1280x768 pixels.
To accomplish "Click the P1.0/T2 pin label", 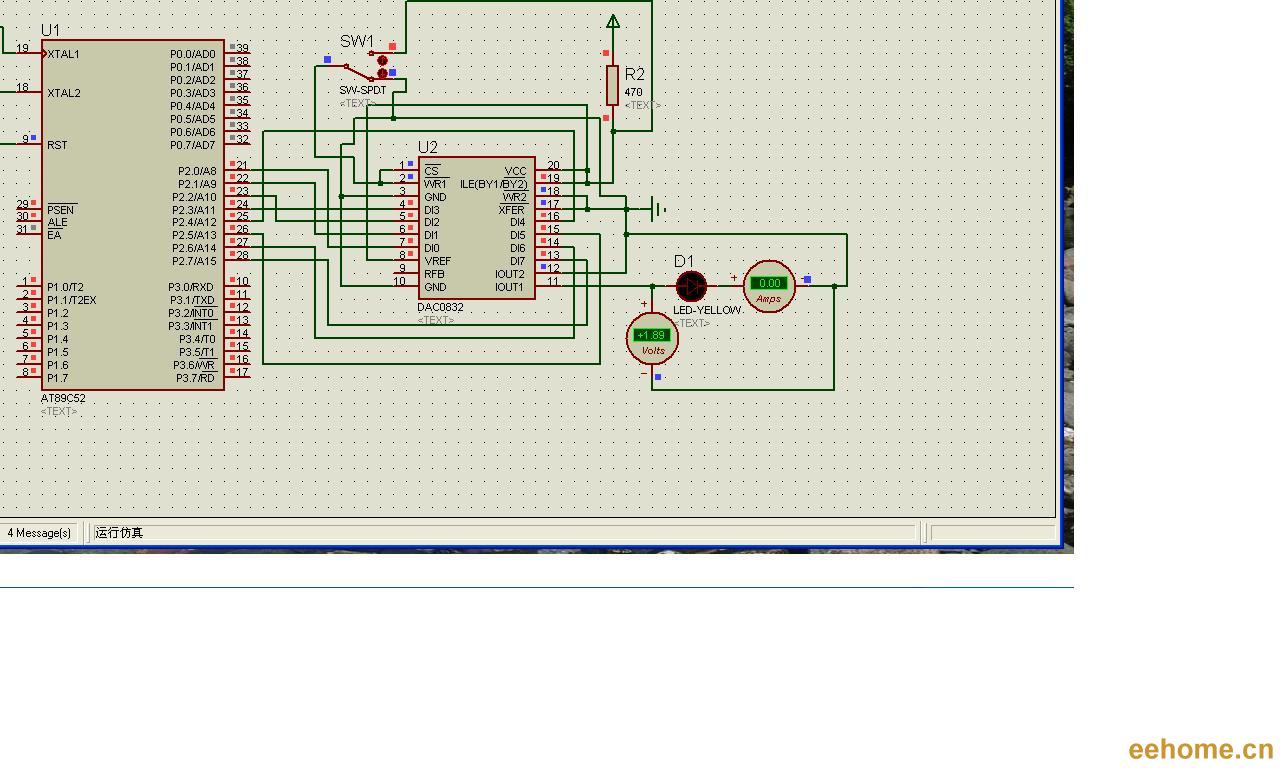I will (x=65, y=287).
